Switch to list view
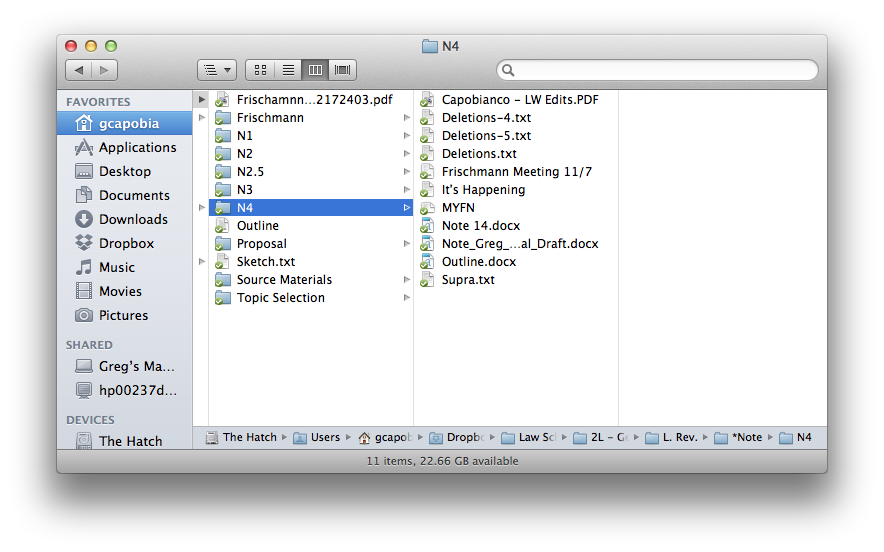Screen dimensions: 884x552 288,70
